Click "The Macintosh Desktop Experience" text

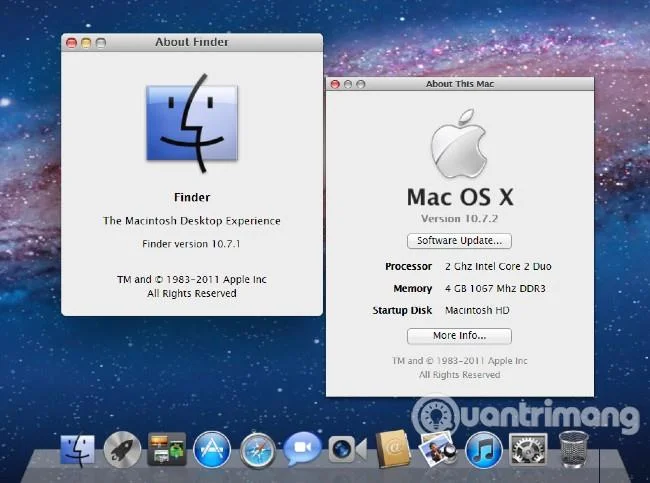click(x=192, y=221)
